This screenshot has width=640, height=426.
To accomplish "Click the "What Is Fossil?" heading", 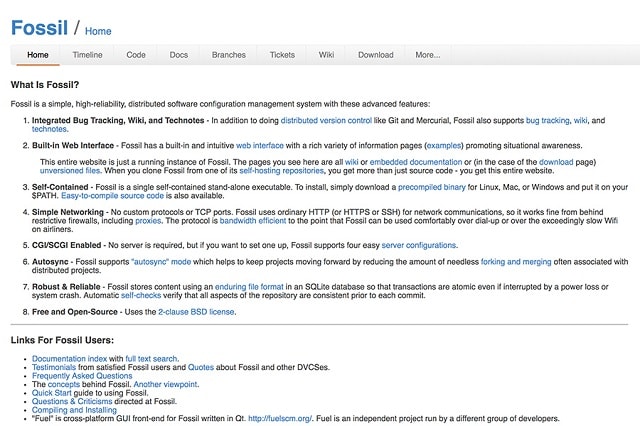I will pos(45,85).
